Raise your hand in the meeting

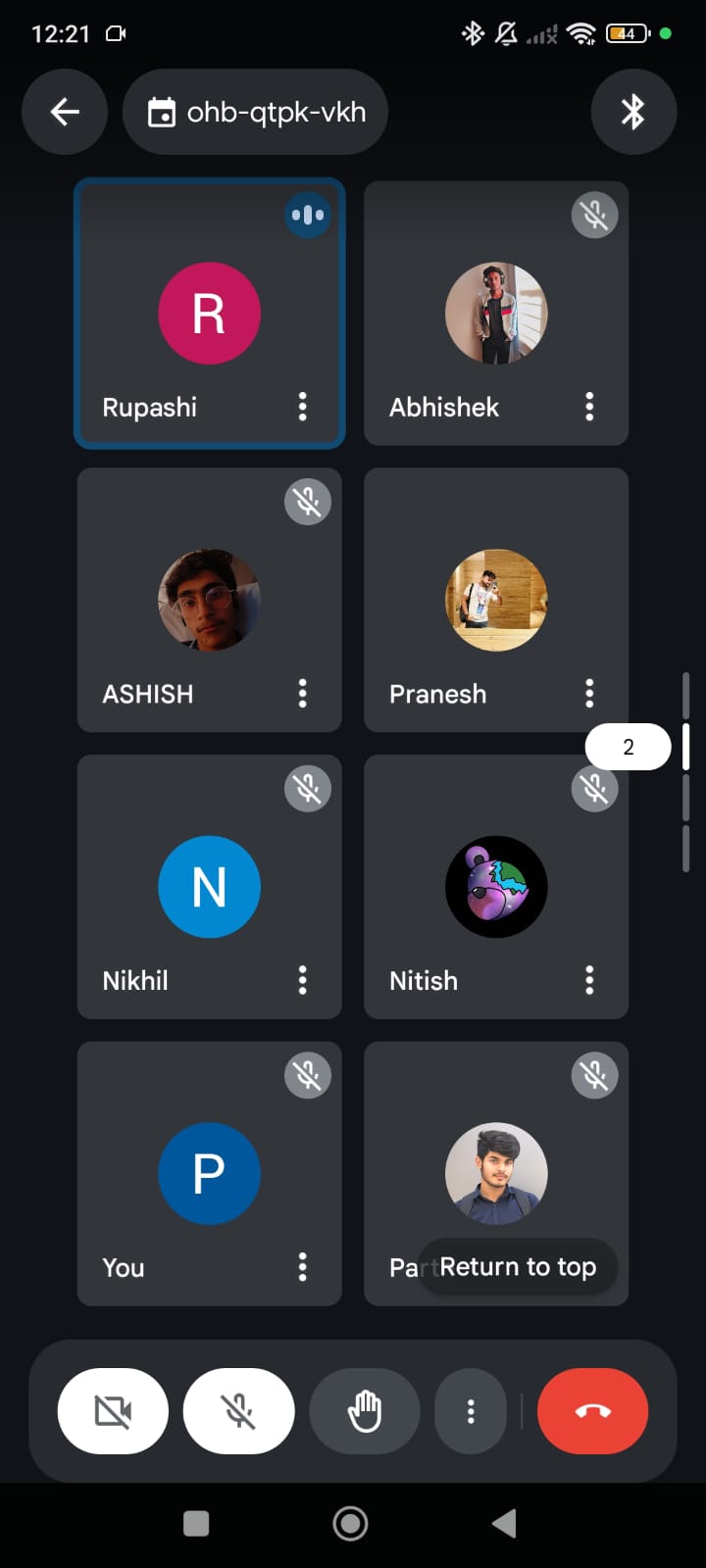tap(365, 1411)
